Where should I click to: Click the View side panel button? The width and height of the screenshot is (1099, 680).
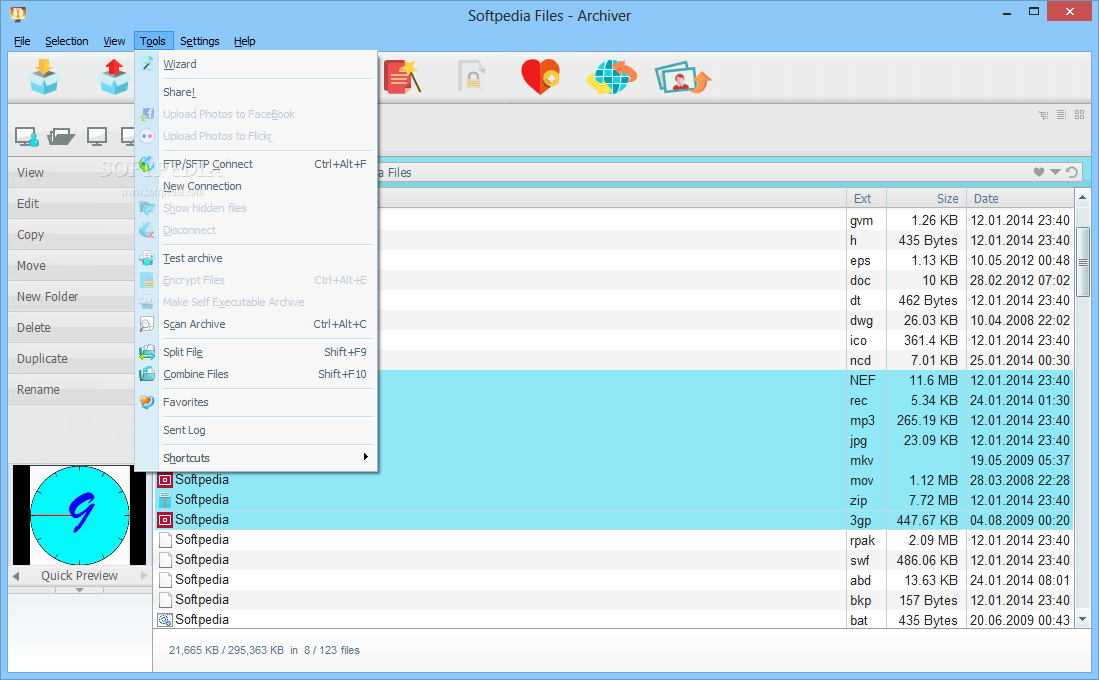pyautogui.click(x=71, y=172)
